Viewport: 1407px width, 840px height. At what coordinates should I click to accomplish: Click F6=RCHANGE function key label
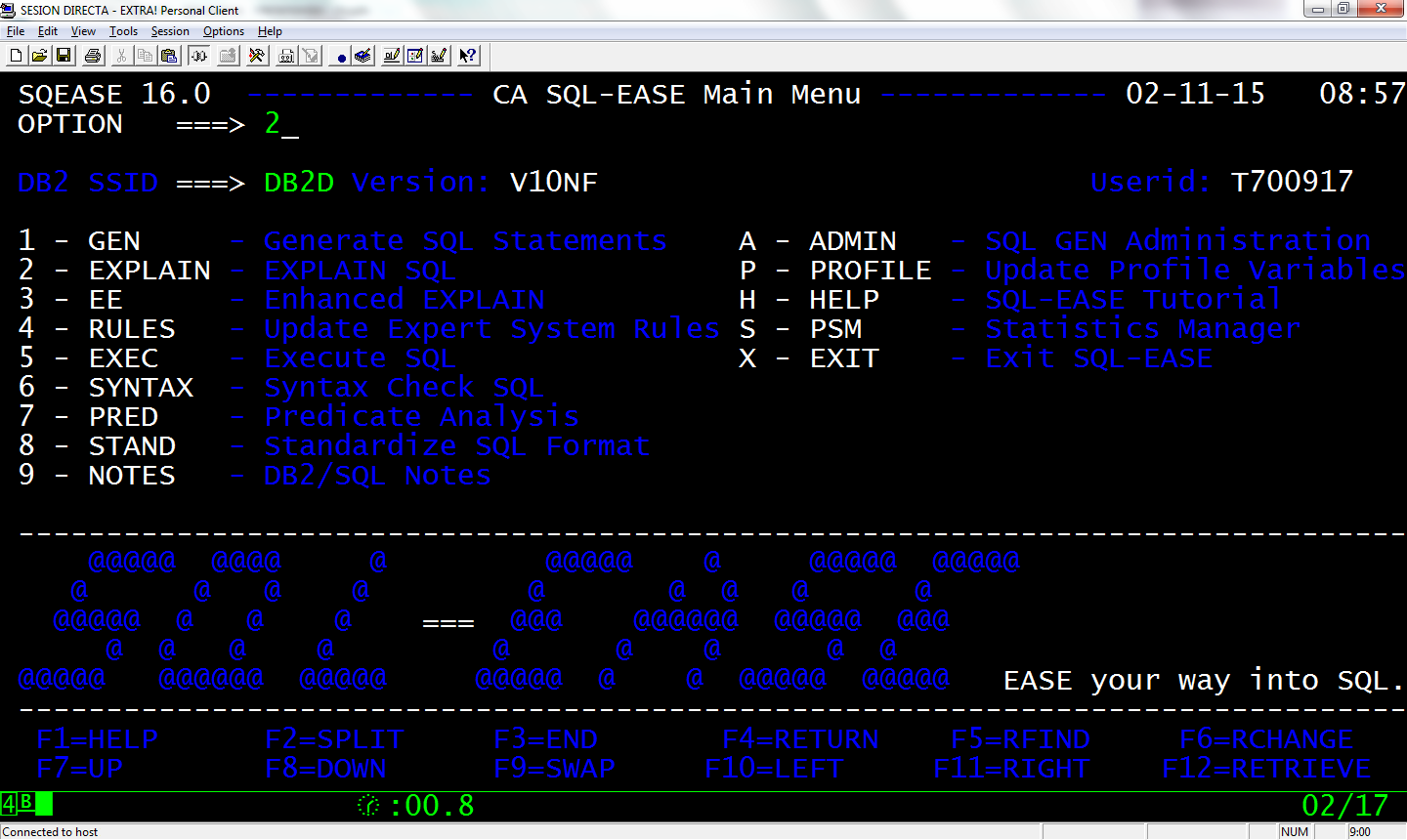[x=1266, y=739]
